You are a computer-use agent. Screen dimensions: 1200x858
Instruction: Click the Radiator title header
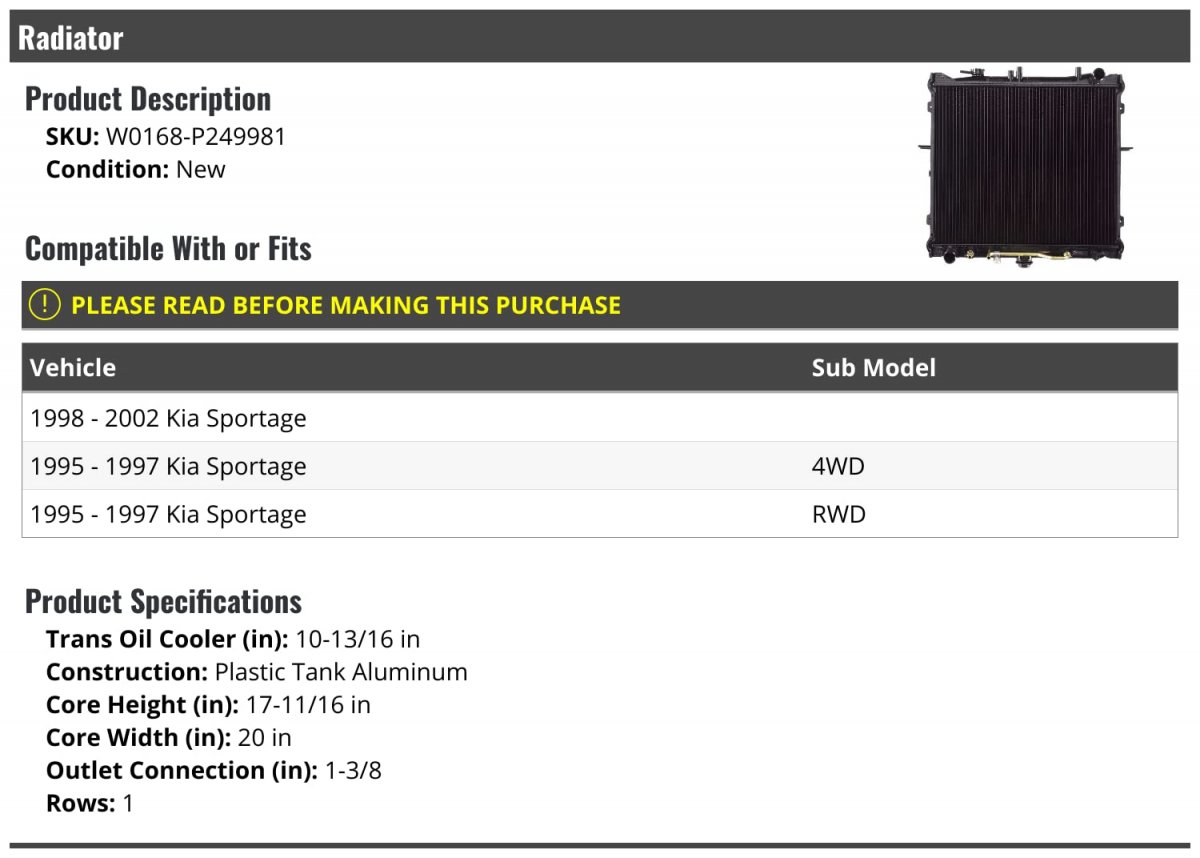71,38
